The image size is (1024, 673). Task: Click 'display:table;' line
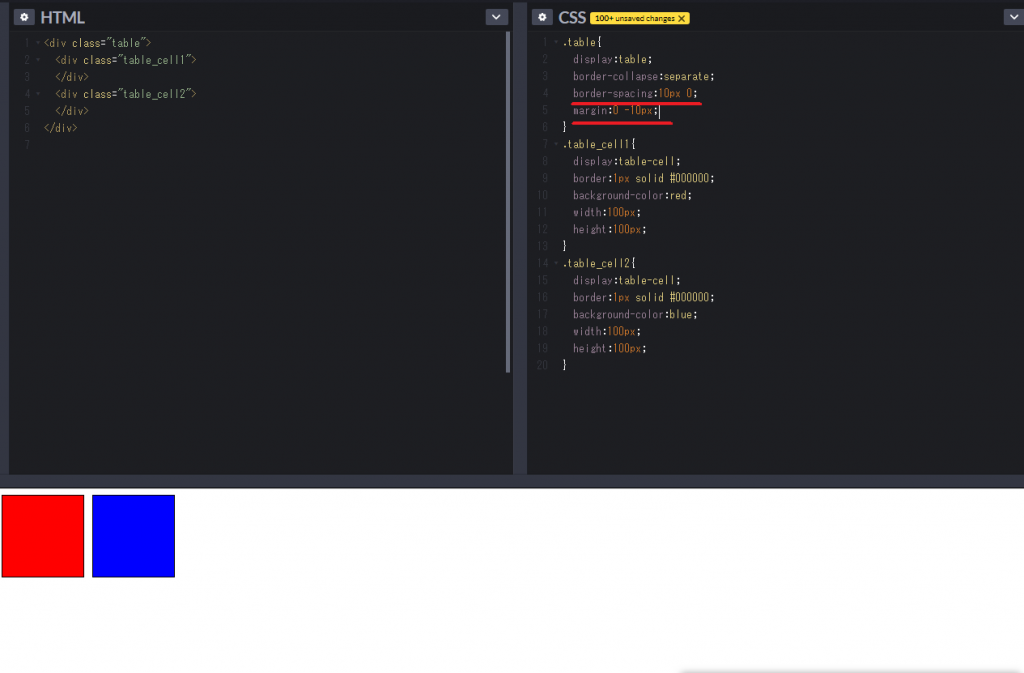tap(613, 59)
